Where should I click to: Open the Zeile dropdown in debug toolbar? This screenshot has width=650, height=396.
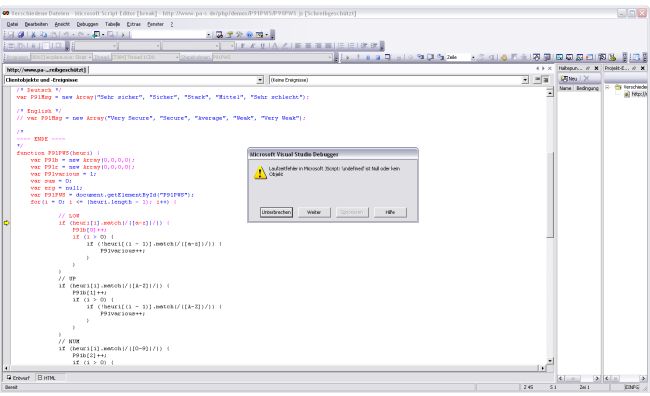click(x=473, y=57)
